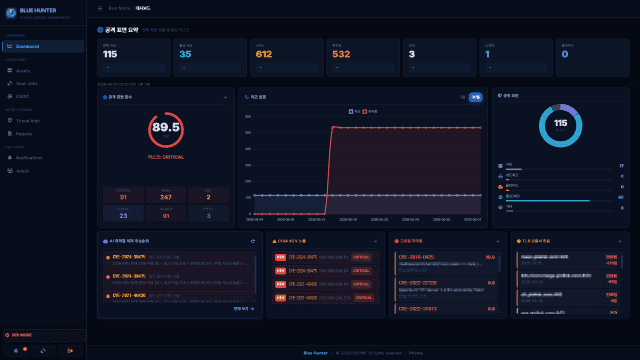Open the card showing value 3
Screen dimensions: 640x360
pos(440,58)
